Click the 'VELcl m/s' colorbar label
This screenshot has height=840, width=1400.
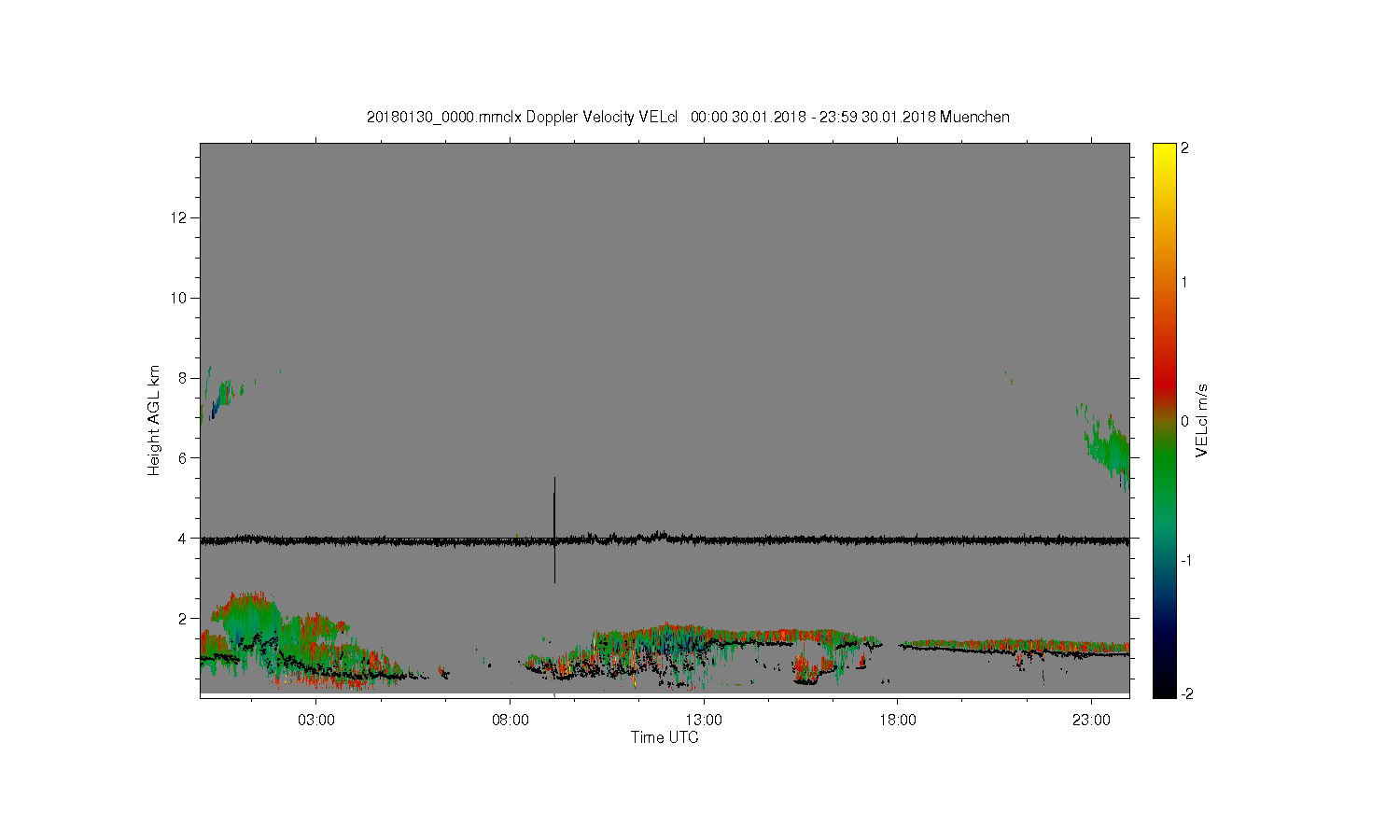click(x=1202, y=420)
